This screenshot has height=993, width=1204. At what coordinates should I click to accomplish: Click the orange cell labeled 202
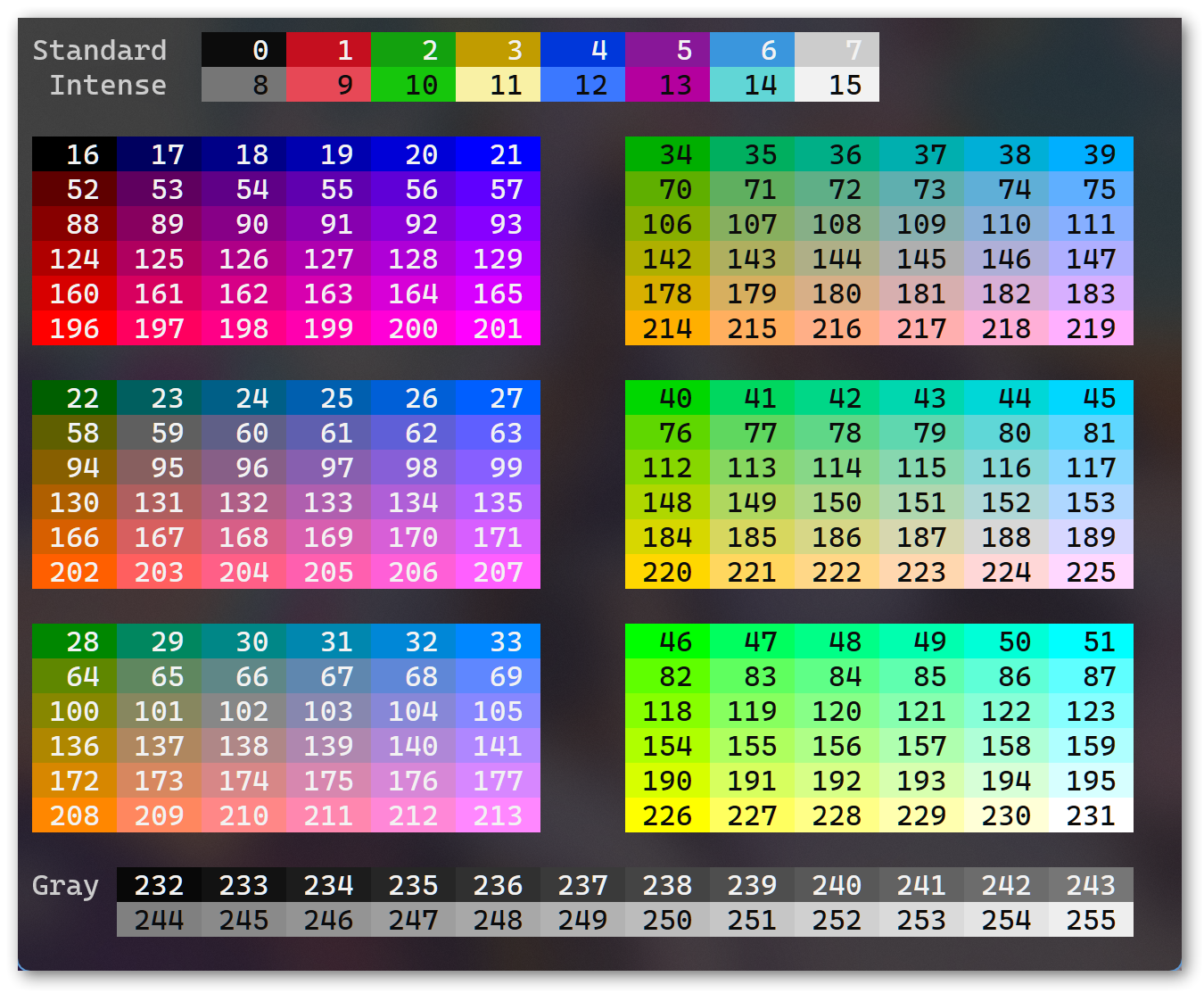click(x=74, y=572)
